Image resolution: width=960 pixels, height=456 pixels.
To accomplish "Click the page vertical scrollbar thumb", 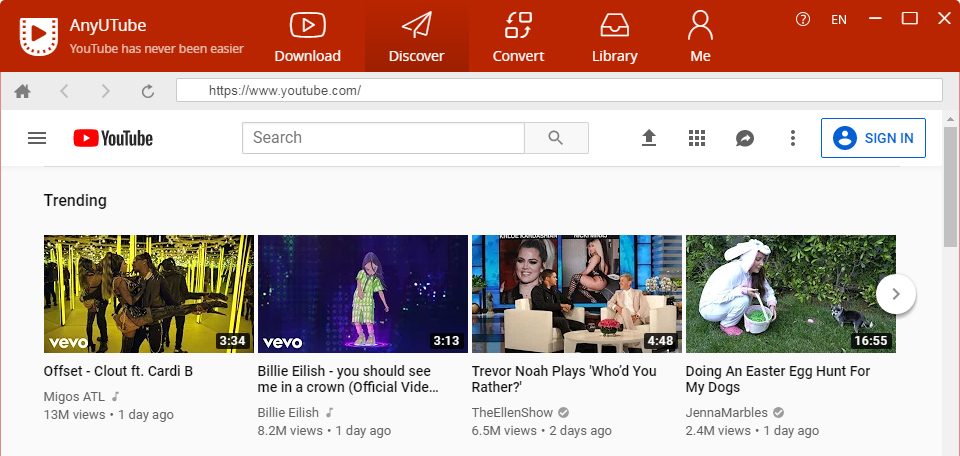I will coord(950,187).
